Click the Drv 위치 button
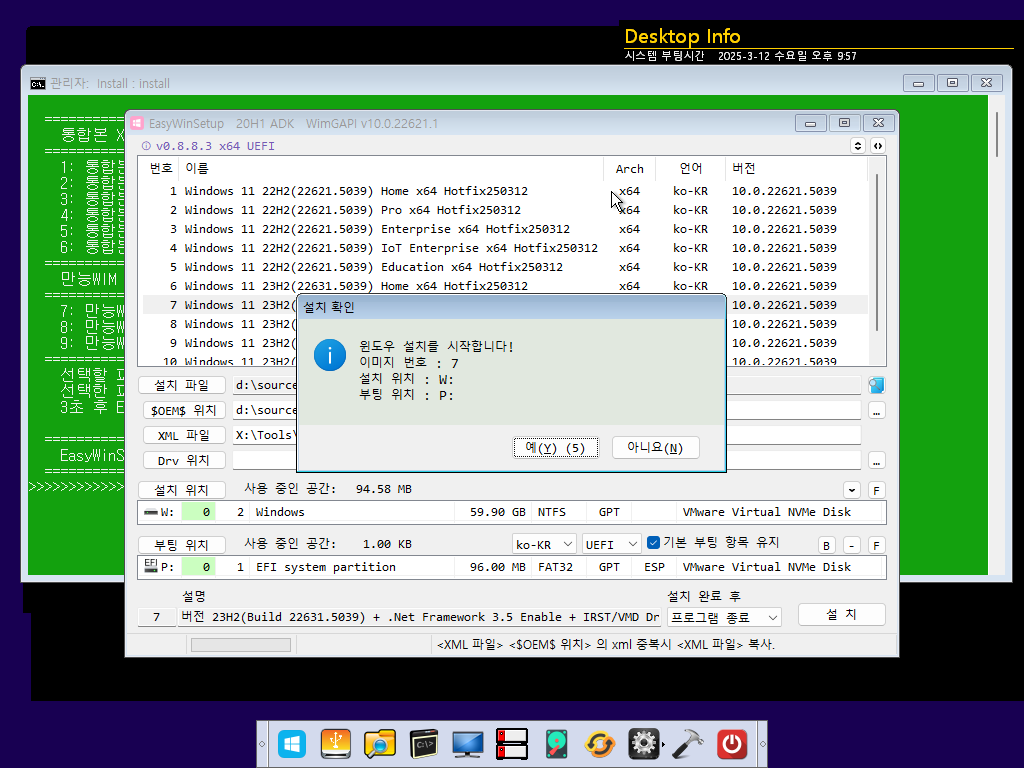Screen dimensions: 1024x768 (x=184, y=460)
